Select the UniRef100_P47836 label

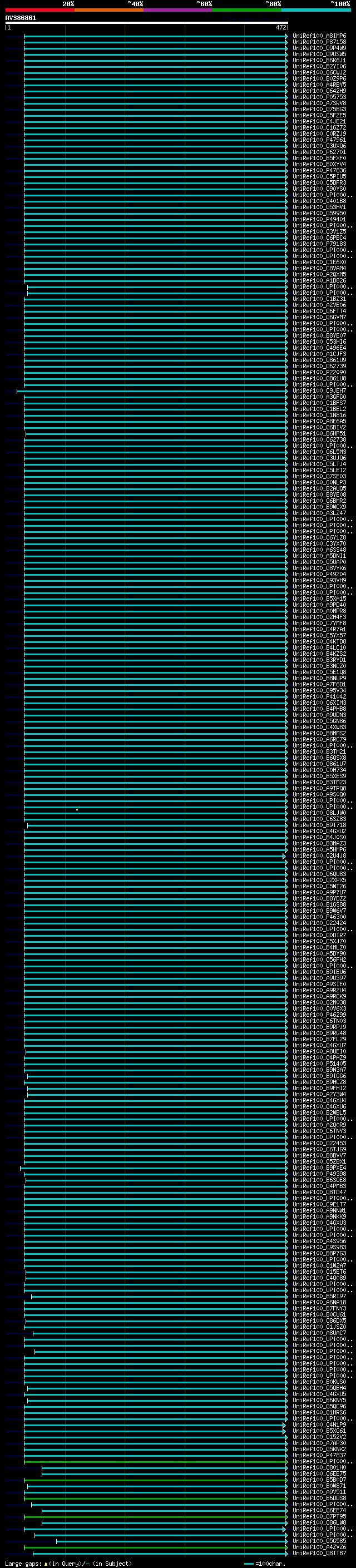tap(319, 170)
